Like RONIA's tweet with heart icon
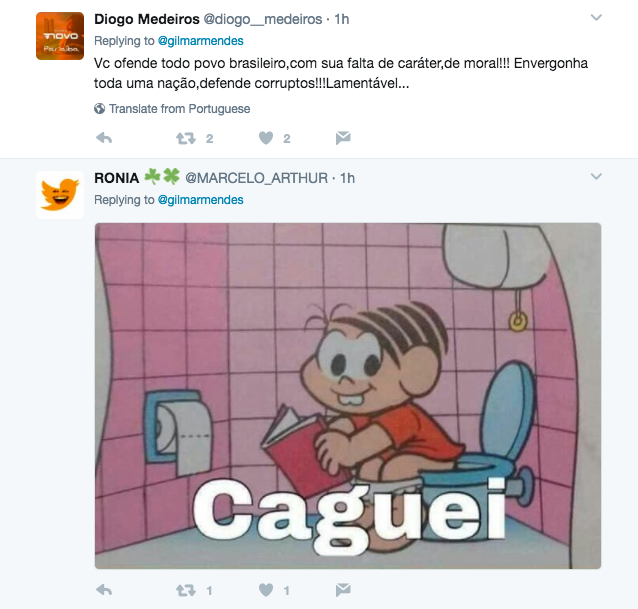The height and width of the screenshot is (609, 638). (x=266, y=590)
